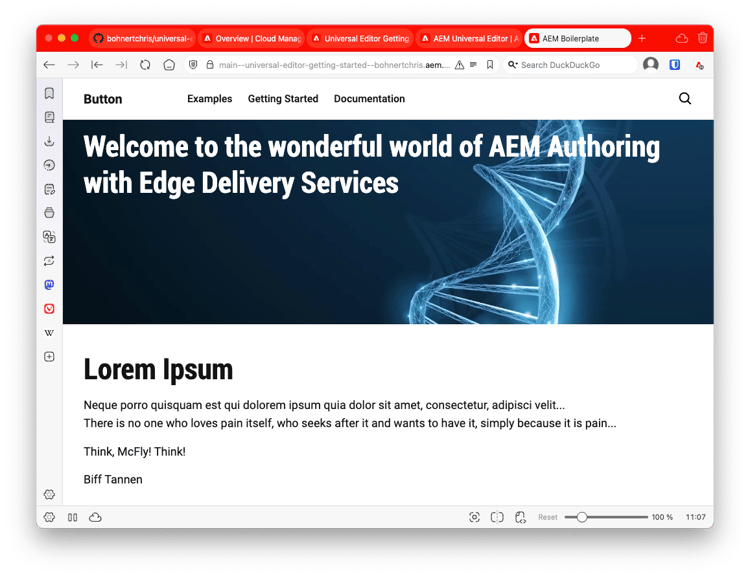
Task: Capture the page with camera icon
Action: point(474,517)
